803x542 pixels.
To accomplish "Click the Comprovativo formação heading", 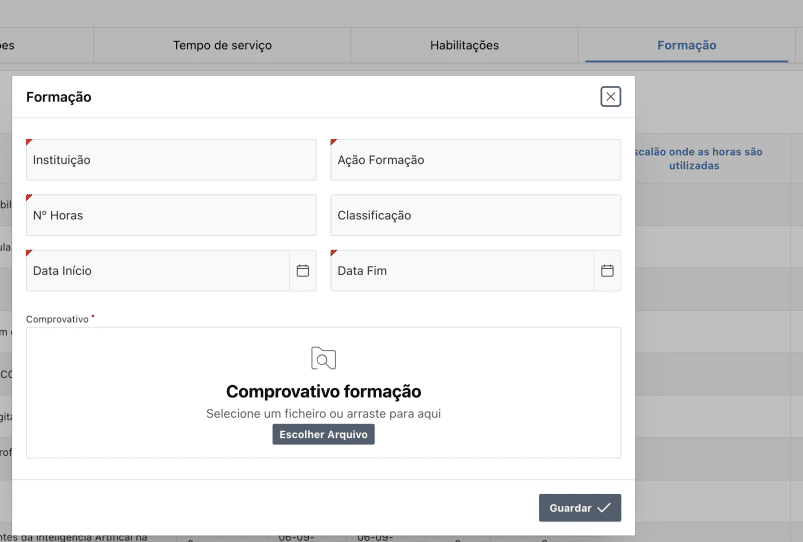I will (x=323, y=392).
